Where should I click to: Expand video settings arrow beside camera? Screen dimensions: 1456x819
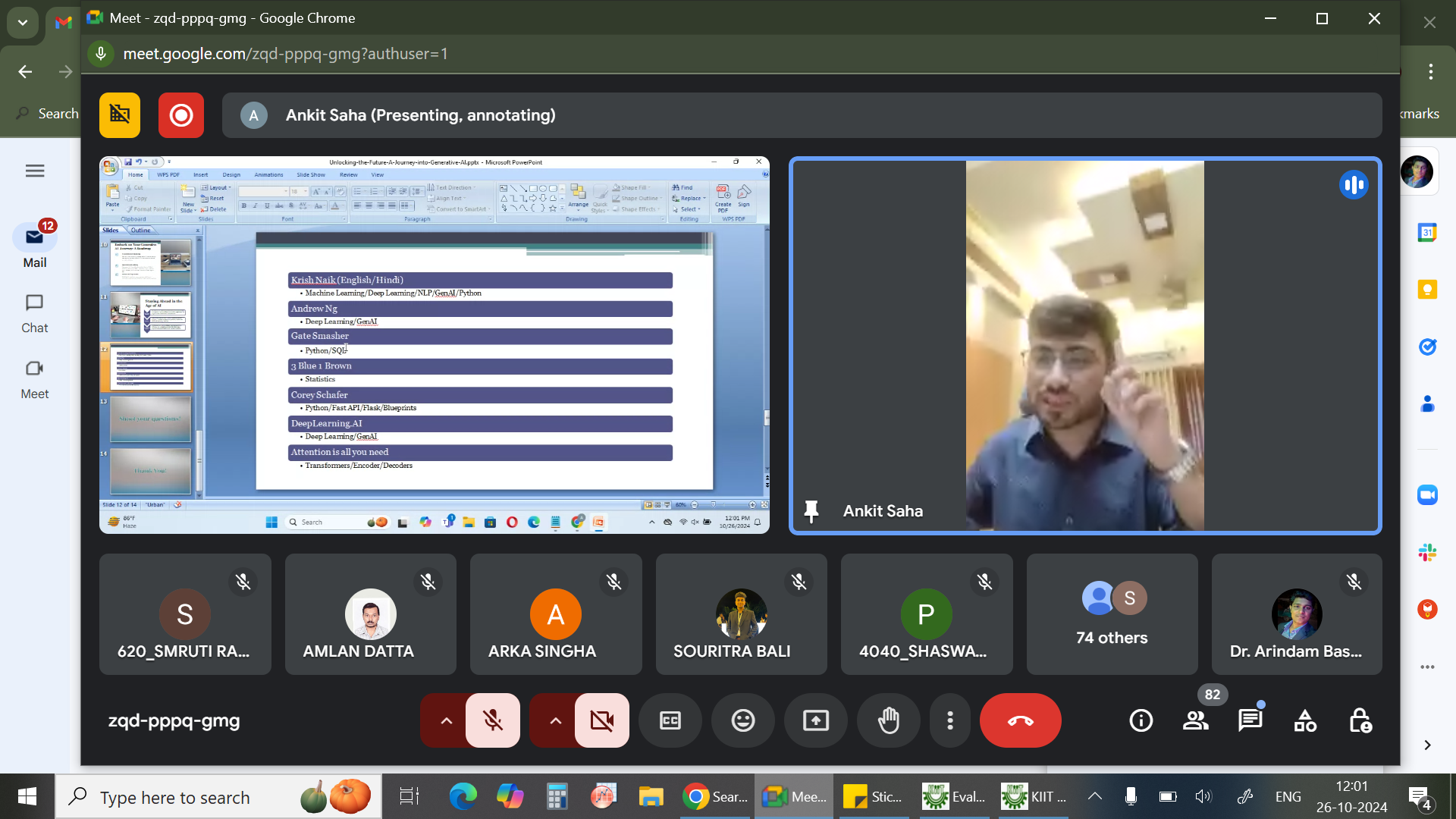556,720
